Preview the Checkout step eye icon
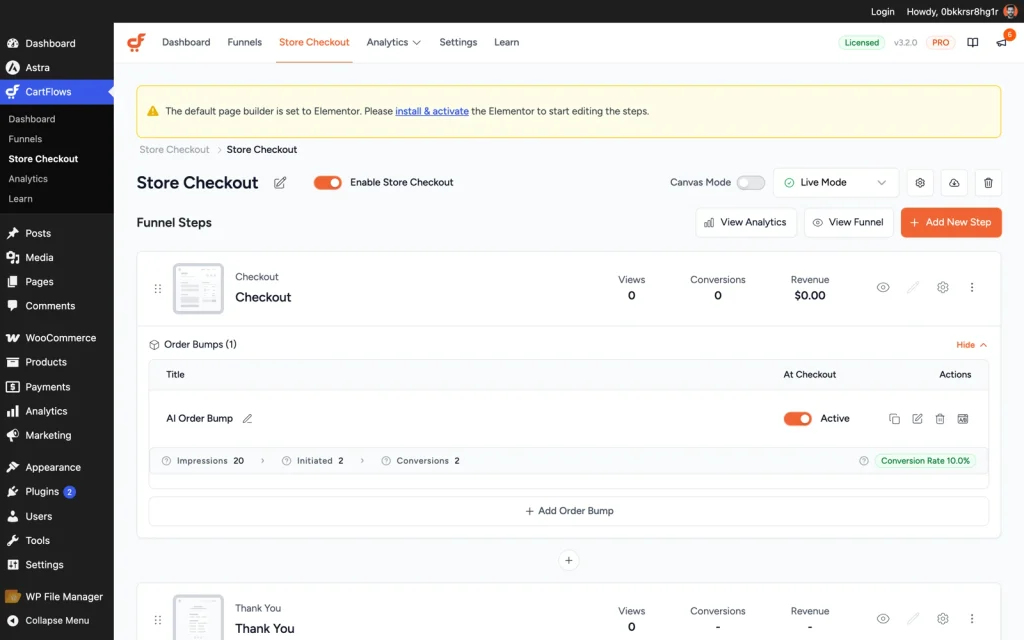The height and width of the screenshot is (640, 1024). (883, 287)
